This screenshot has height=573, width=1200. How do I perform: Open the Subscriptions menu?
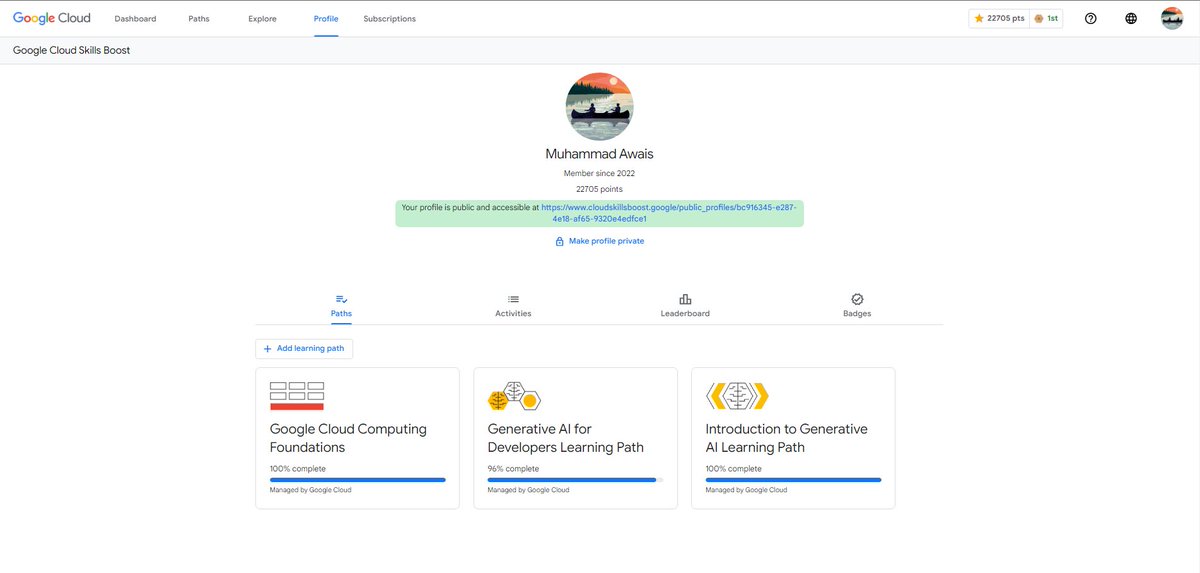pyautogui.click(x=390, y=19)
